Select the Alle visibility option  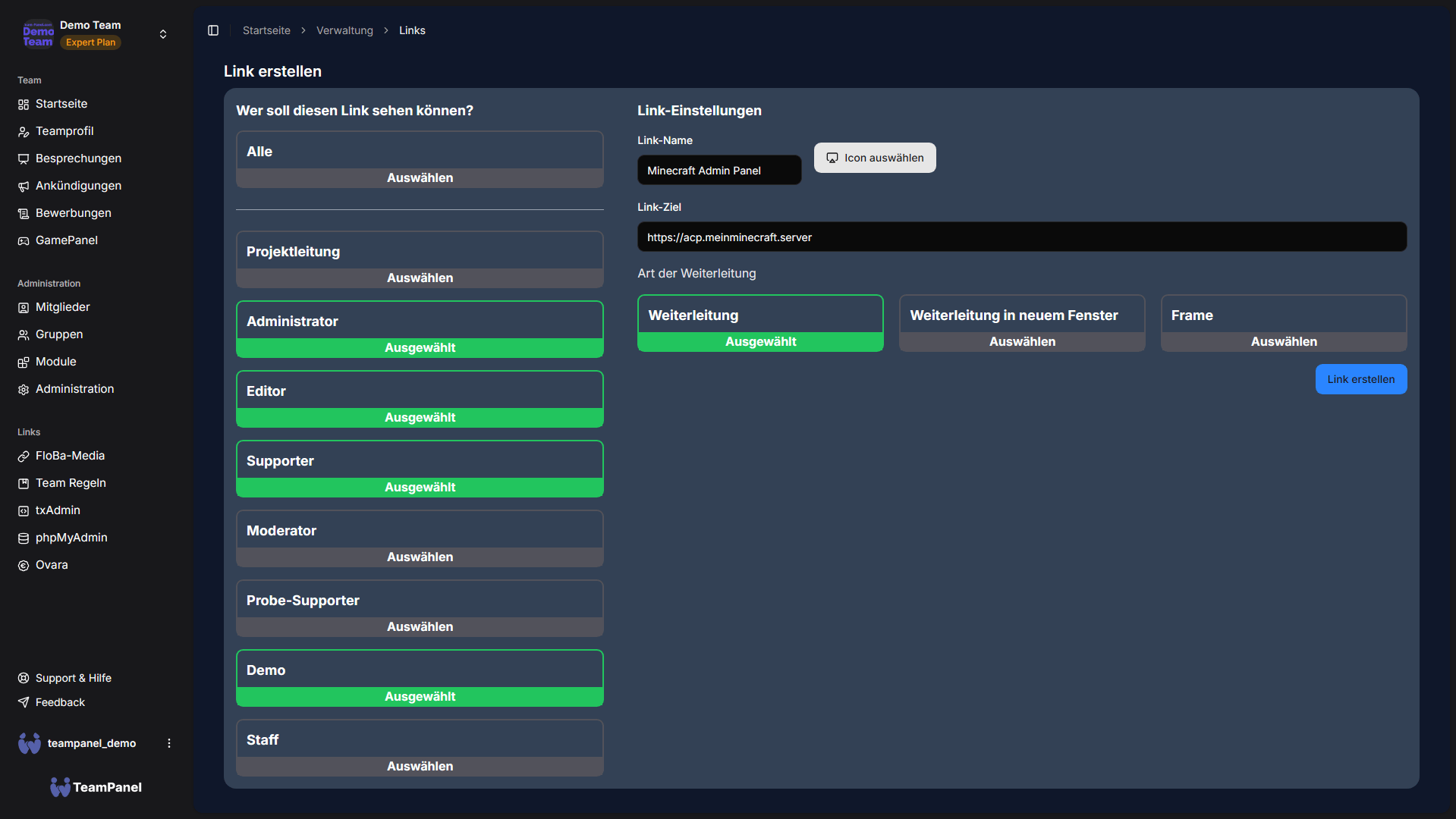[420, 159]
